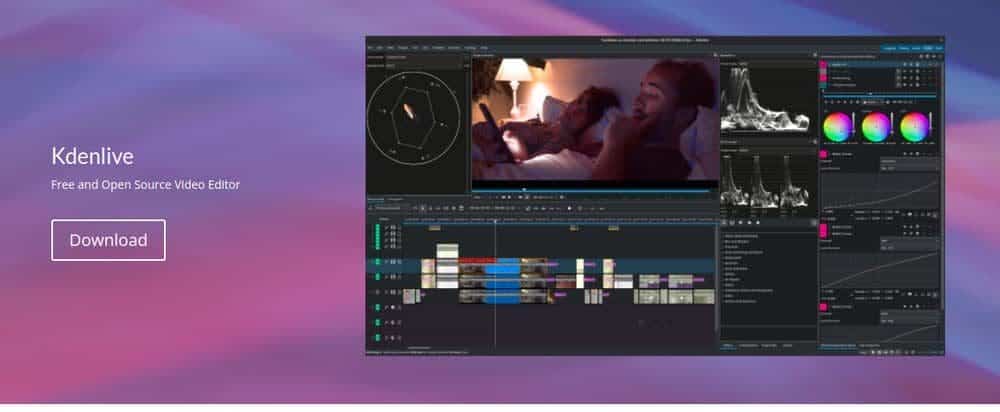Image resolution: width=1000 pixels, height=412 pixels.
Task: Click the Lift color wheel
Action: click(837, 127)
